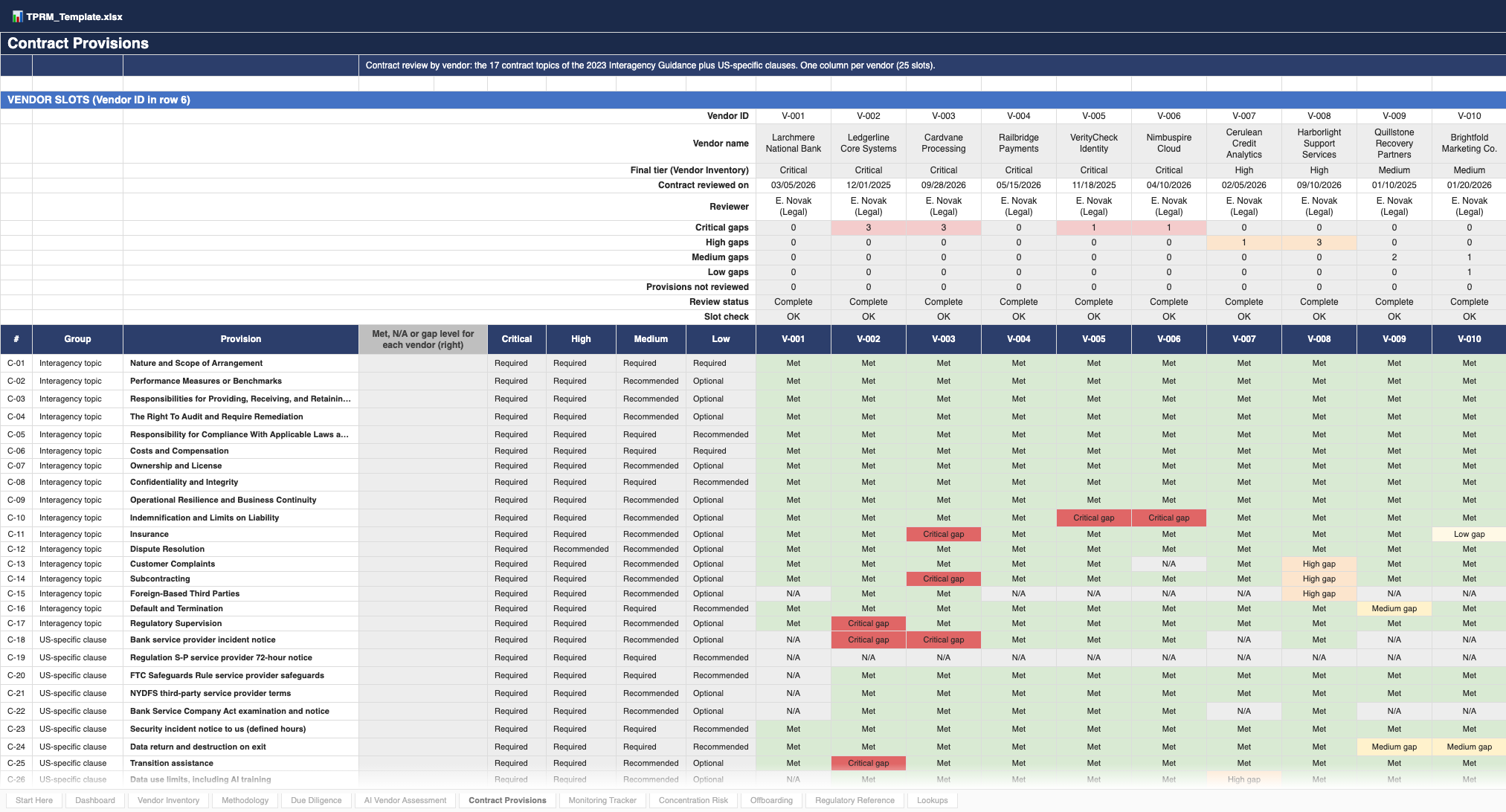The width and height of the screenshot is (1506, 812).
Task: Select V-006's Critical gap on Indemnification row
Action: tap(1169, 518)
